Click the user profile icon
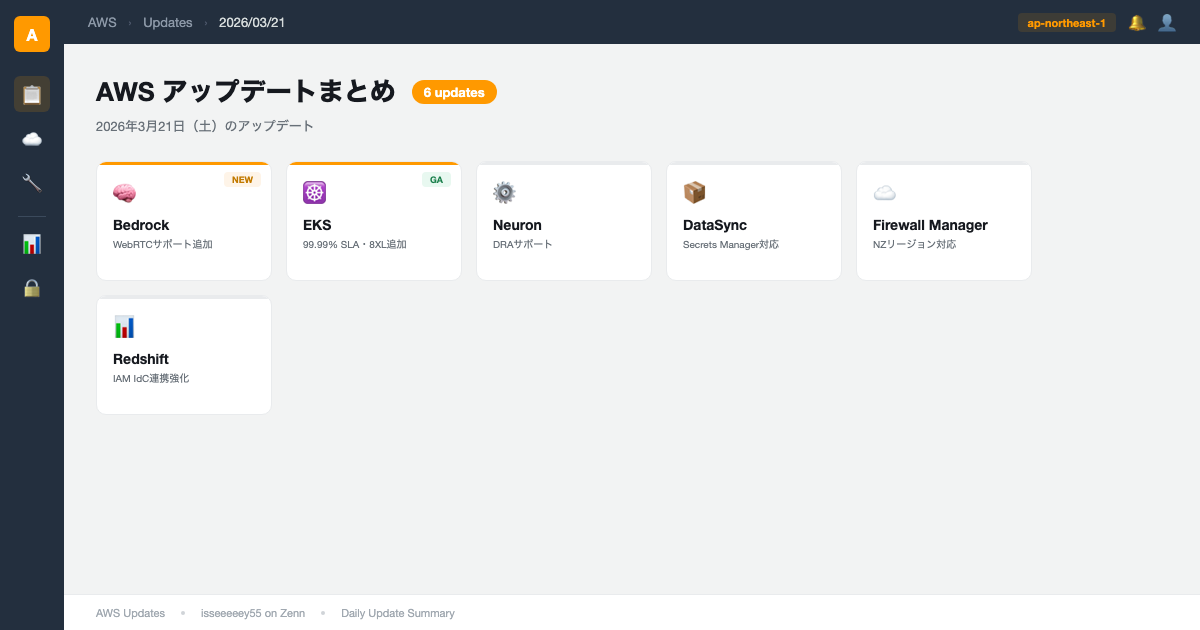The width and height of the screenshot is (1200, 630). [1167, 22]
